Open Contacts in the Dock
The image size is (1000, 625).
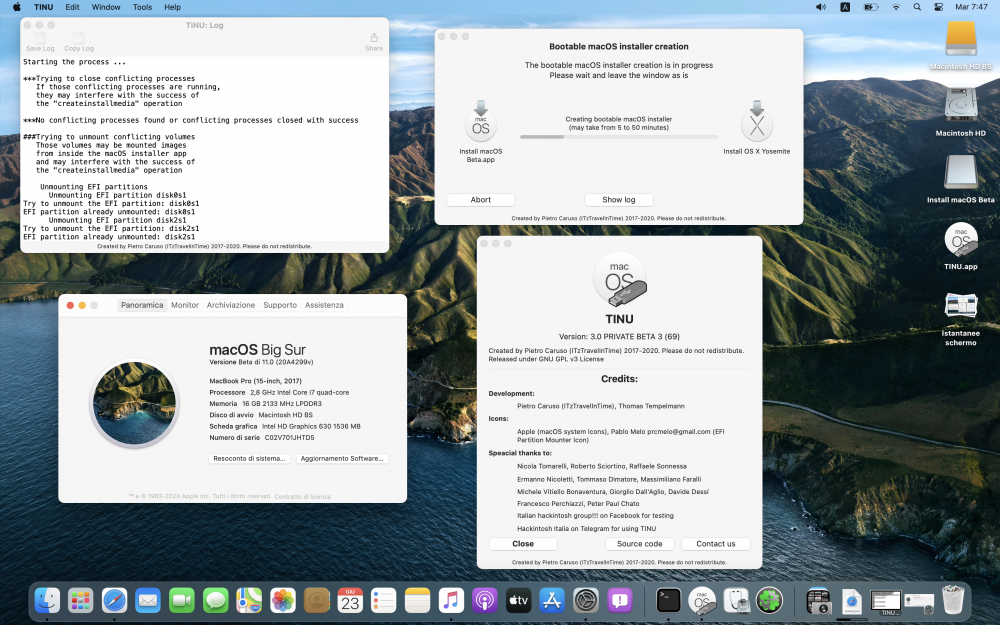click(x=316, y=600)
